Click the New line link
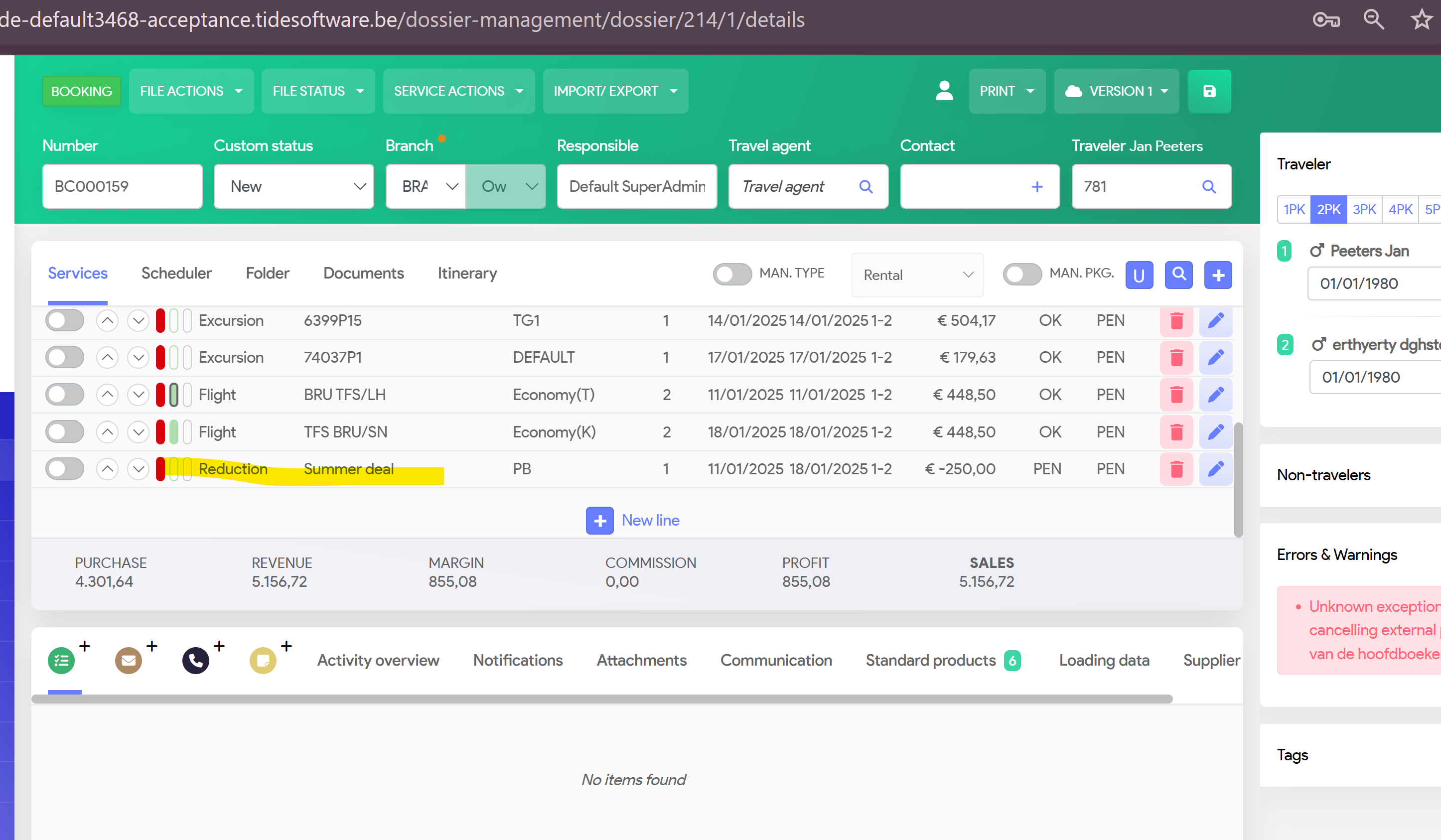This screenshot has width=1441, height=840. (x=650, y=520)
